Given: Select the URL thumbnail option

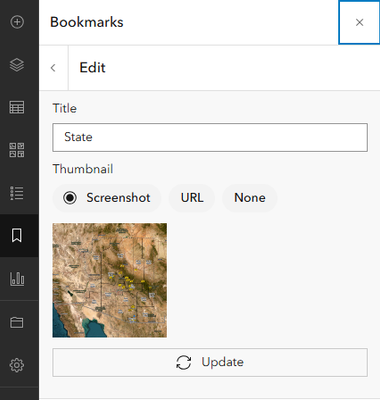Looking at the screenshot, I should point(192,198).
